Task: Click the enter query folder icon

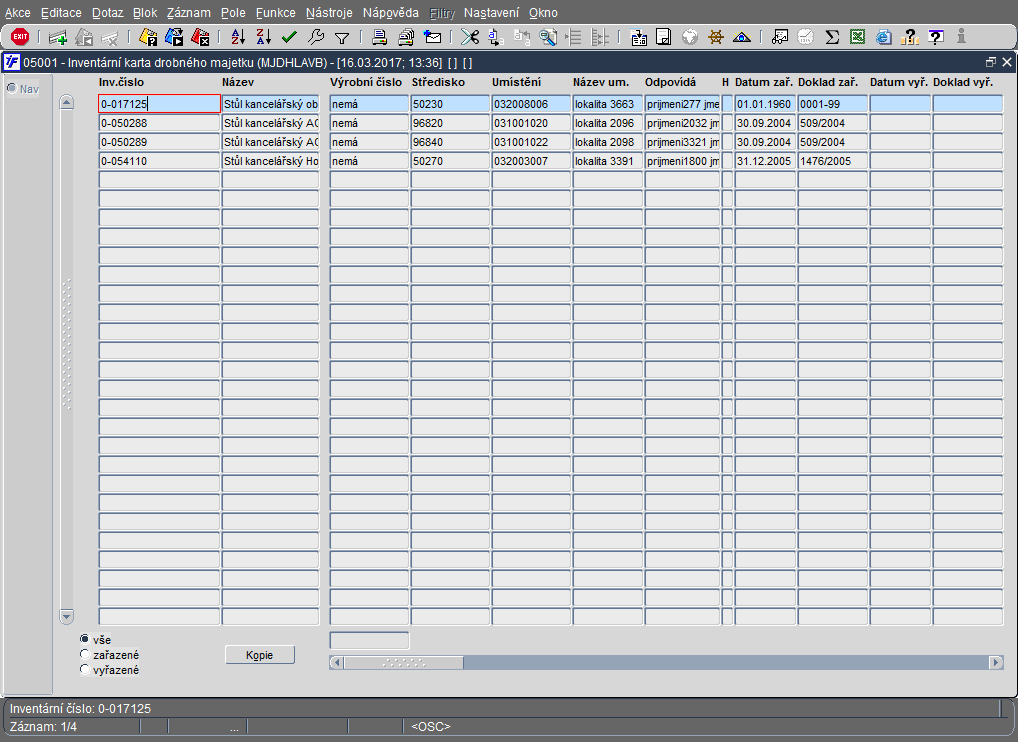Action: (149, 37)
